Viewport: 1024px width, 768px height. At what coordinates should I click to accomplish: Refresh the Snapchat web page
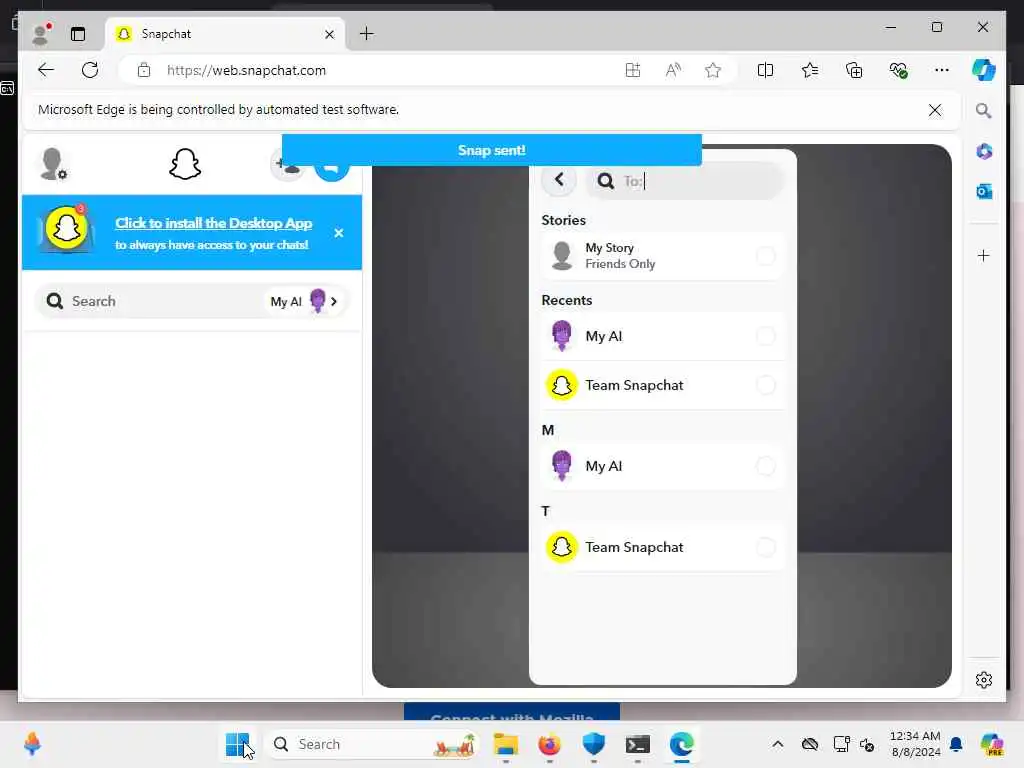point(90,70)
